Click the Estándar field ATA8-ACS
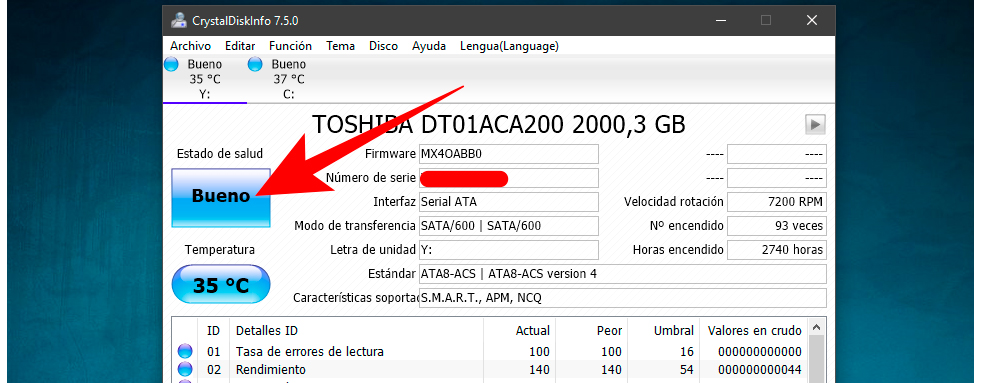This screenshot has height=383, width=982. pos(623,274)
